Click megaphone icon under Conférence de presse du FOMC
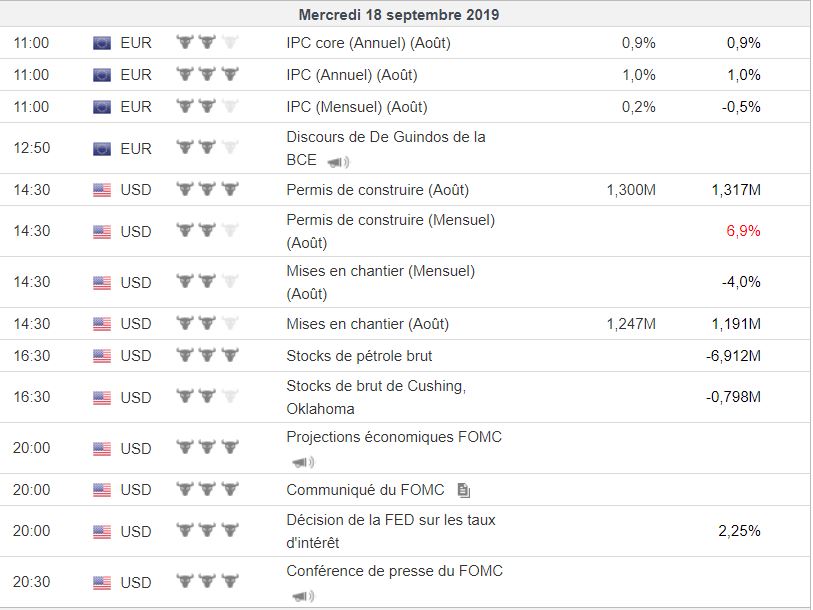Image resolution: width=813 pixels, height=610 pixels. point(302,597)
